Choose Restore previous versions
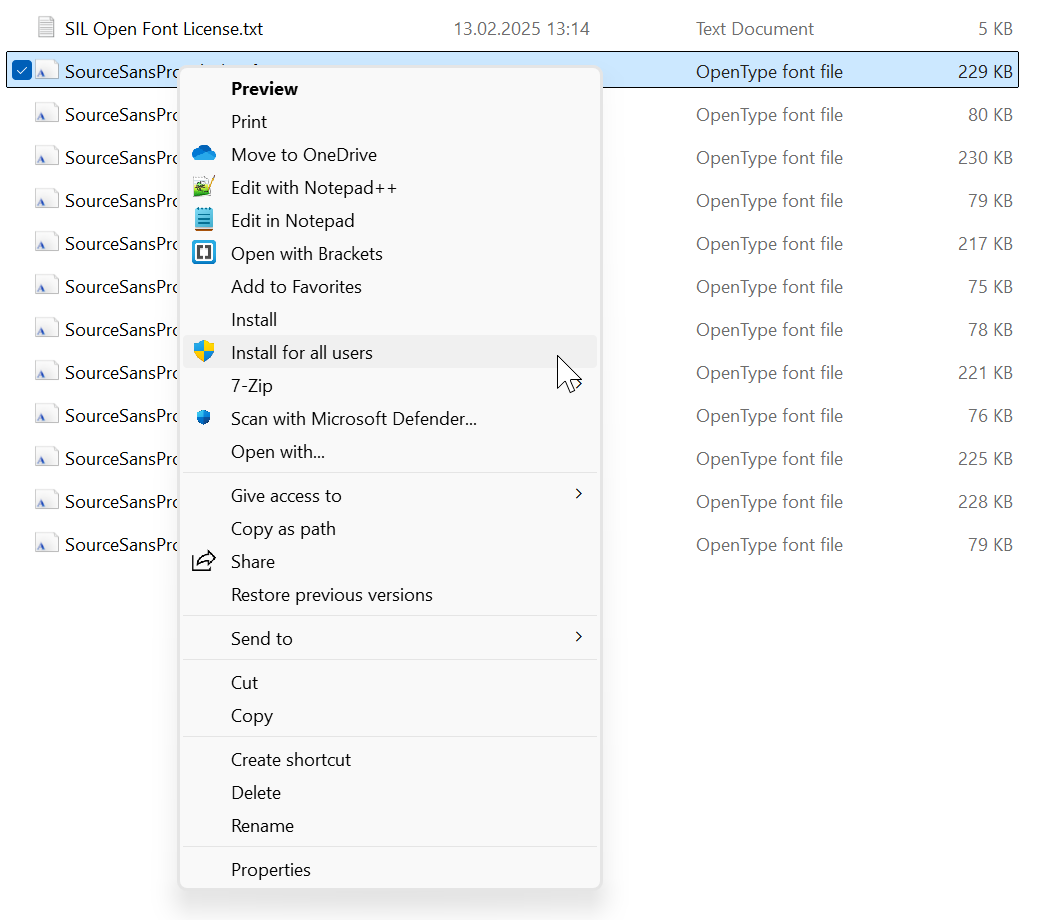The height and width of the screenshot is (920, 1043). click(x=390, y=595)
